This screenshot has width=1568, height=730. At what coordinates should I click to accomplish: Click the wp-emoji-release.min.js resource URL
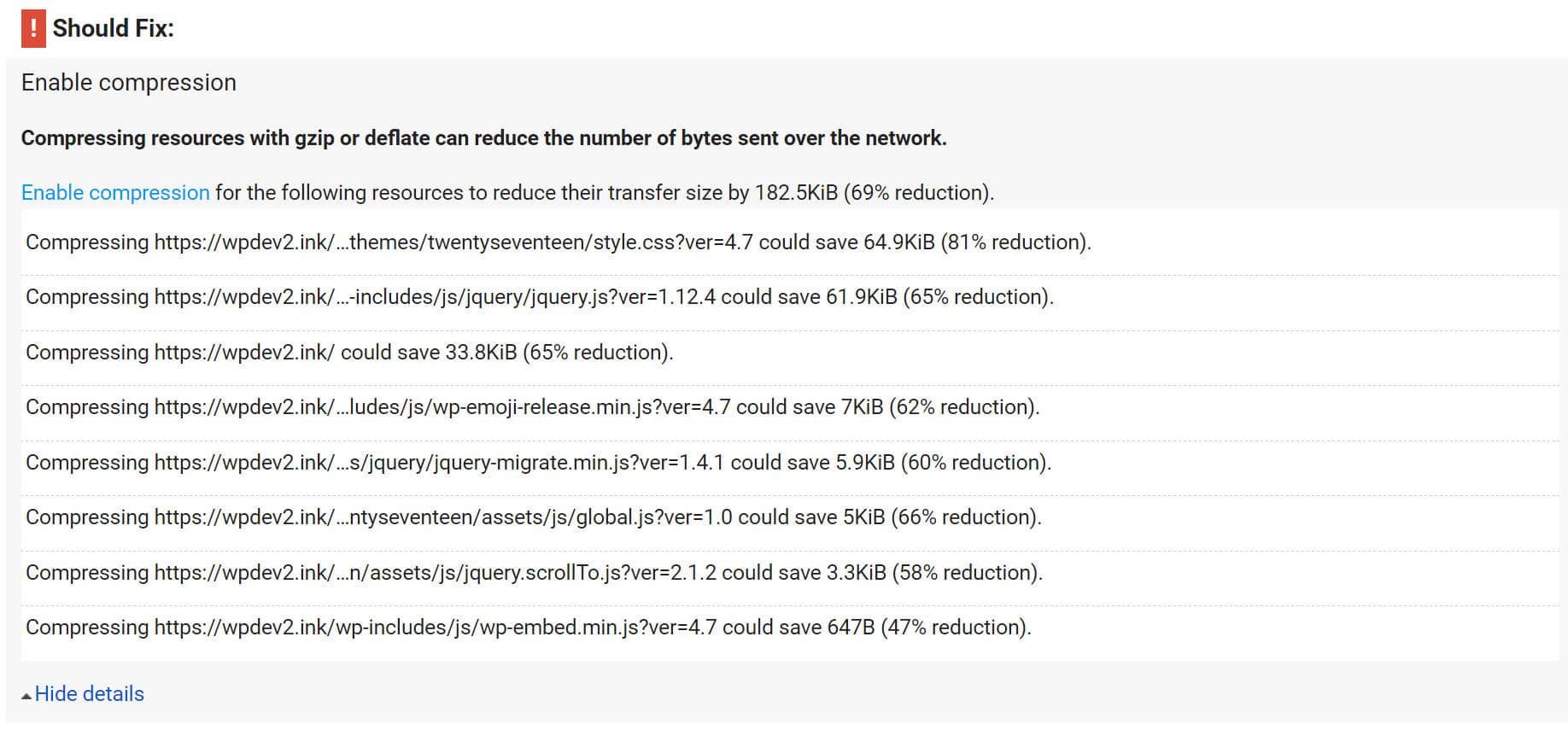point(442,407)
